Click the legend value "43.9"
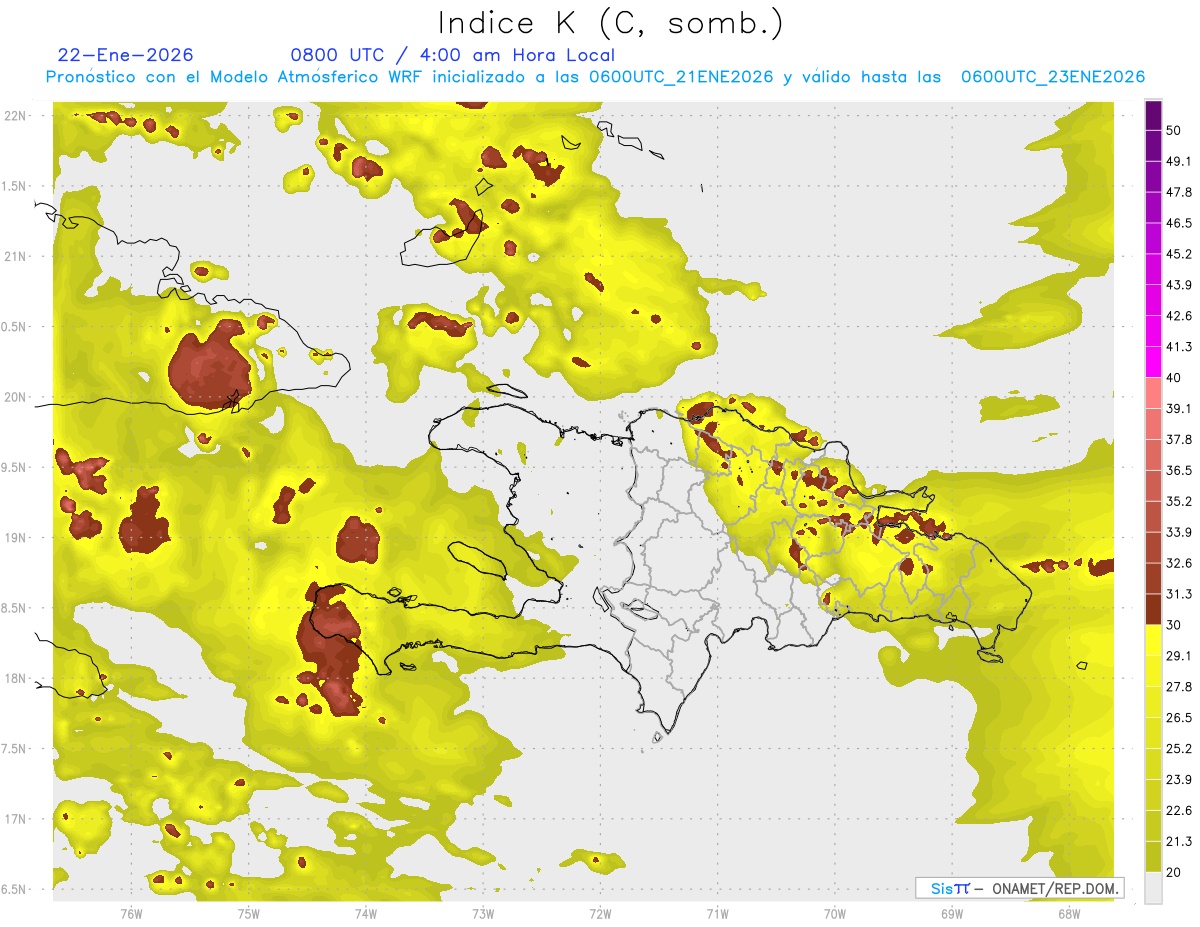 (1179, 285)
